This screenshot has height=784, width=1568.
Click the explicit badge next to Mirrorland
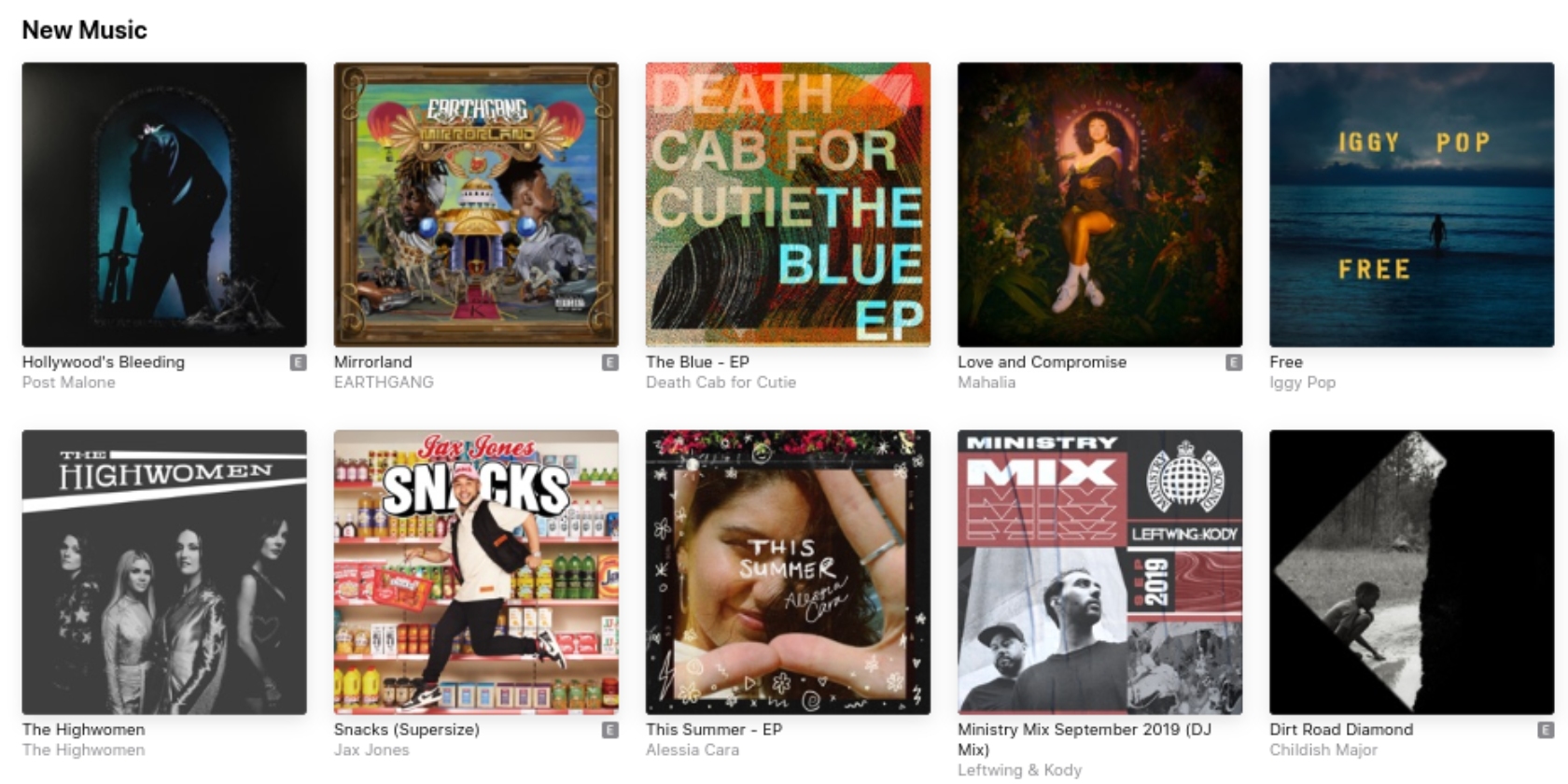click(x=610, y=362)
